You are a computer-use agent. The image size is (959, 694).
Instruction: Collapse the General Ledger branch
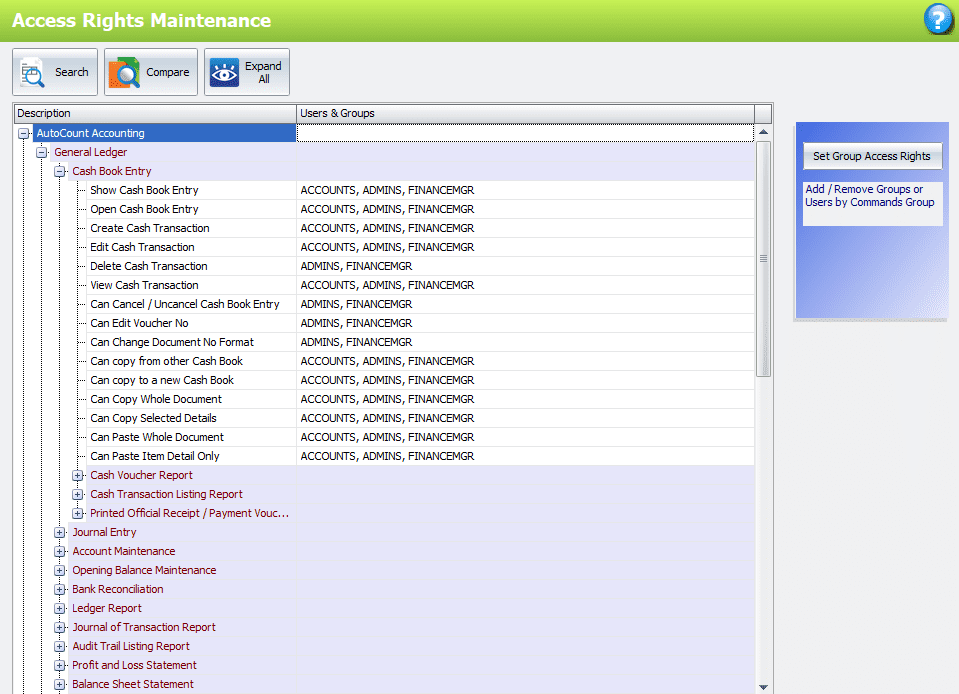pyautogui.click(x=41, y=151)
